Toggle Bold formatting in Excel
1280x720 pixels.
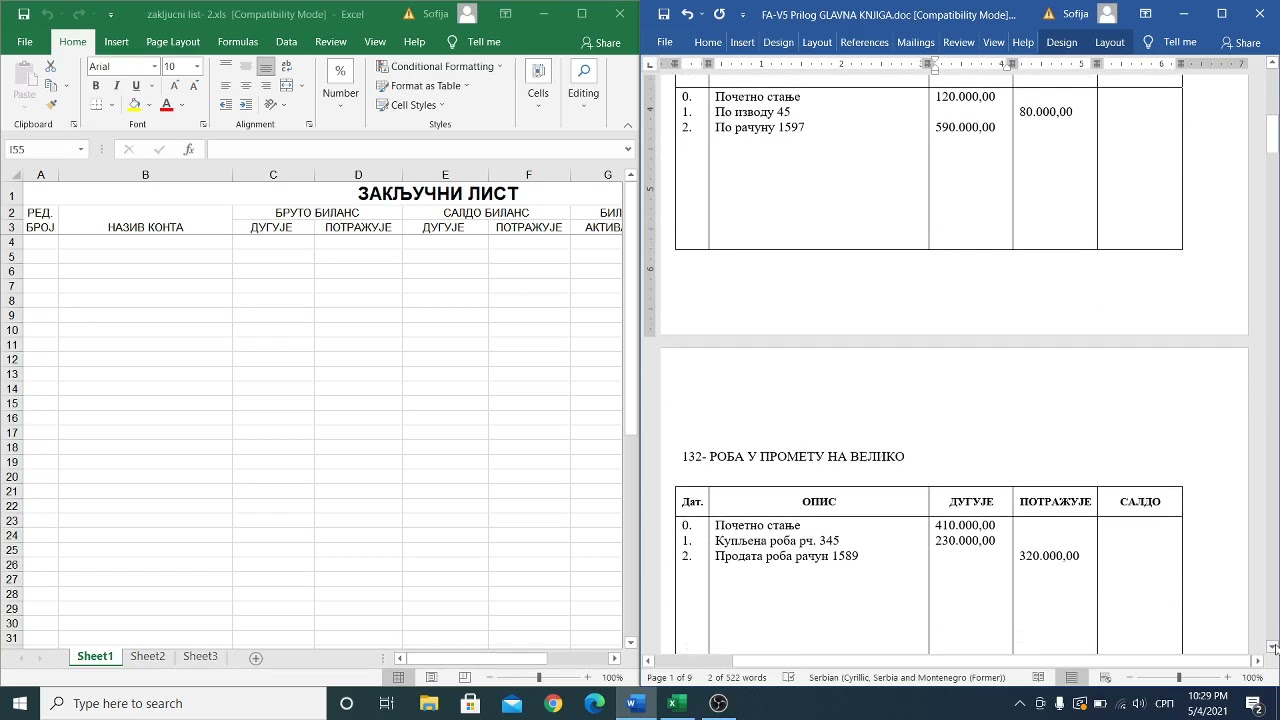[96, 86]
